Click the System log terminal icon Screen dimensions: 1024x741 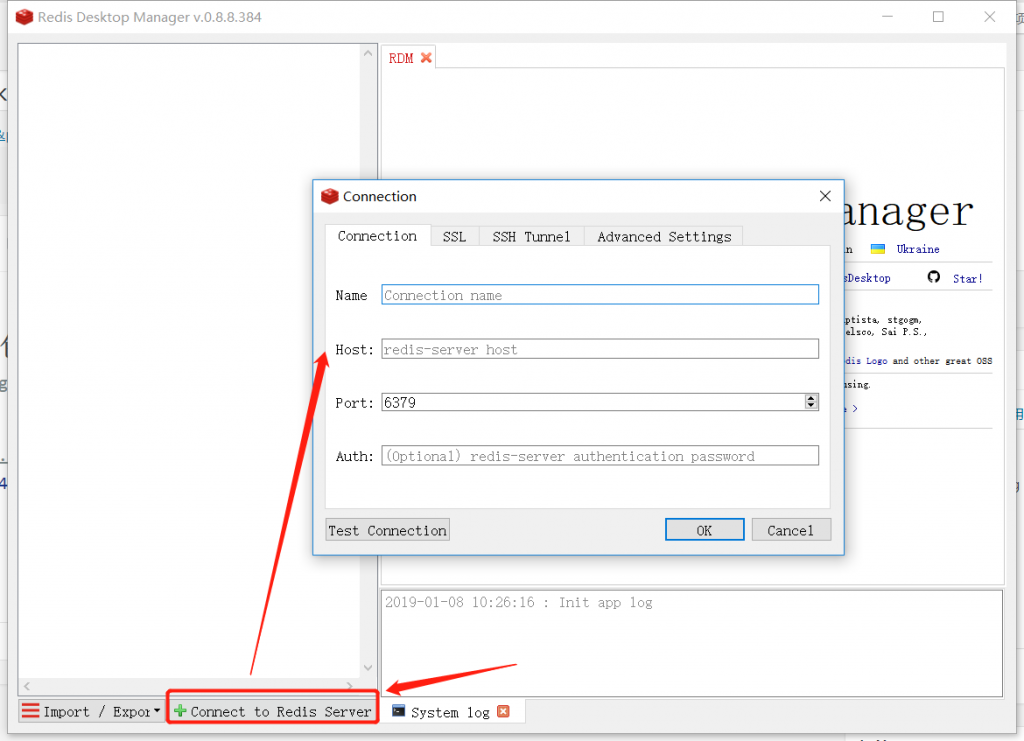point(398,710)
